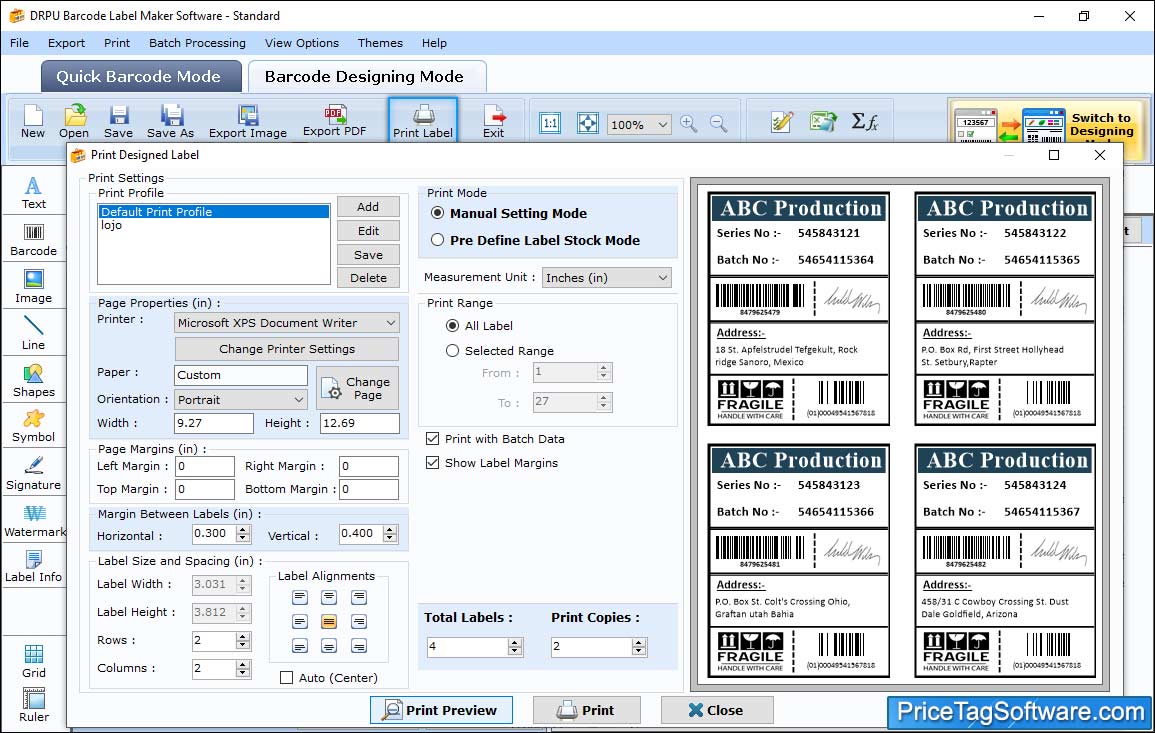Toggle the Grid sidebar icon
The width and height of the screenshot is (1155, 733).
coord(34,661)
